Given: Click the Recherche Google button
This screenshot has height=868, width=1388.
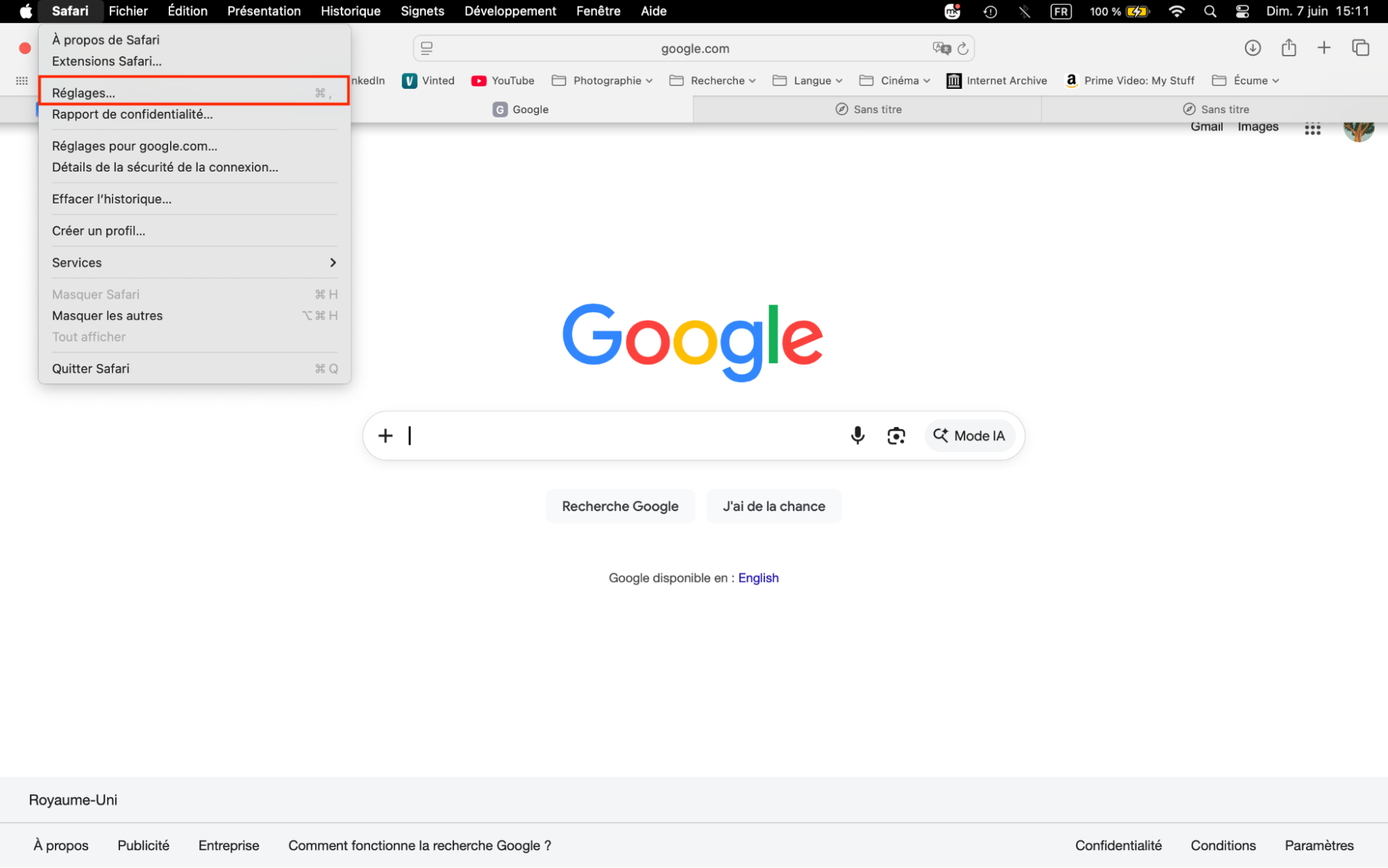Looking at the screenshot, I should [620, 506].
